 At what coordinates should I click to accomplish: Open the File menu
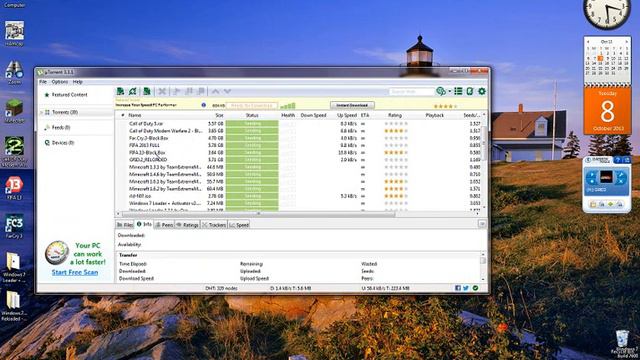(x=43, y=82)
